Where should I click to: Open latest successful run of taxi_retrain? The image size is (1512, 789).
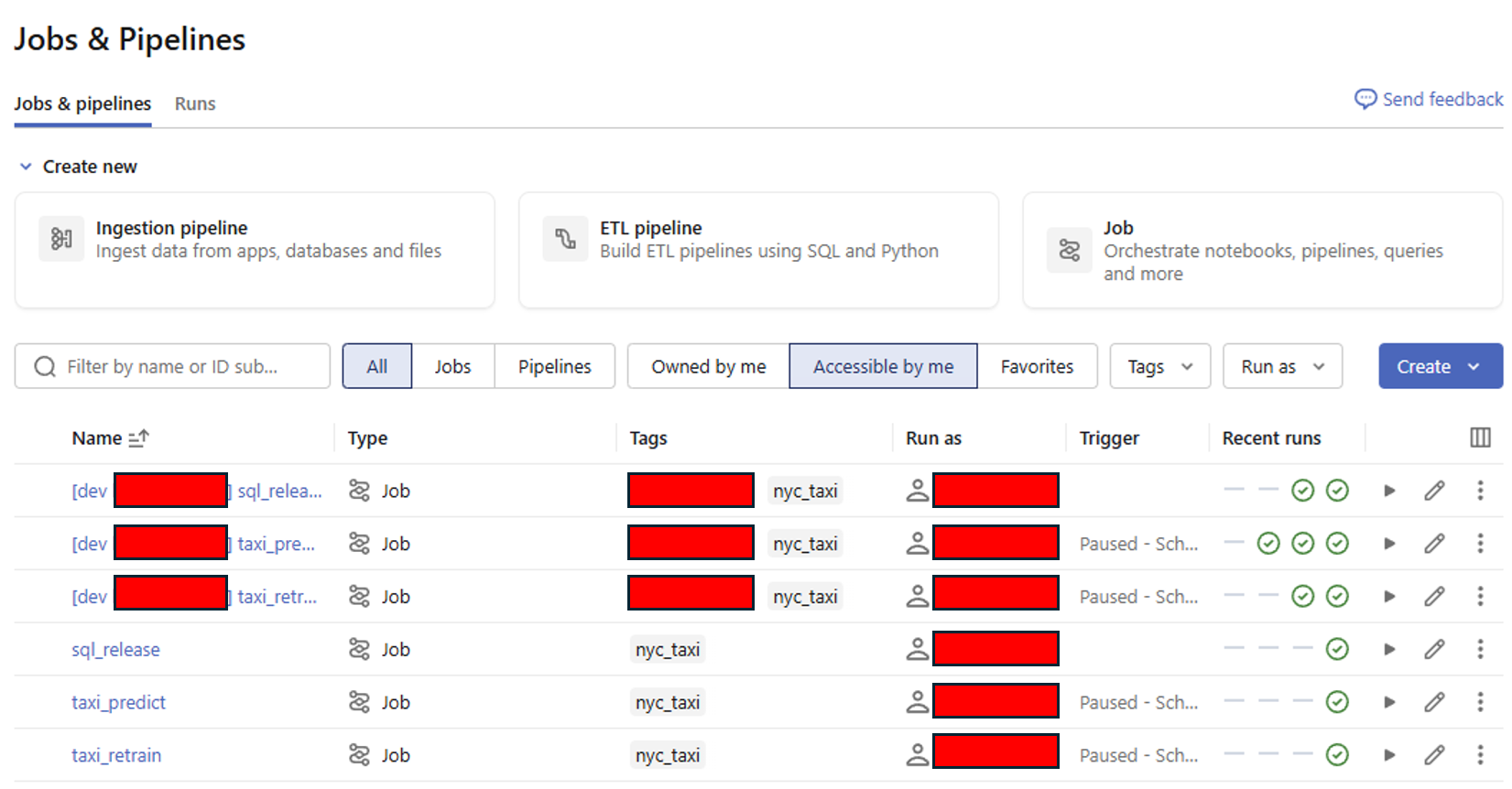coord(1337,755)
